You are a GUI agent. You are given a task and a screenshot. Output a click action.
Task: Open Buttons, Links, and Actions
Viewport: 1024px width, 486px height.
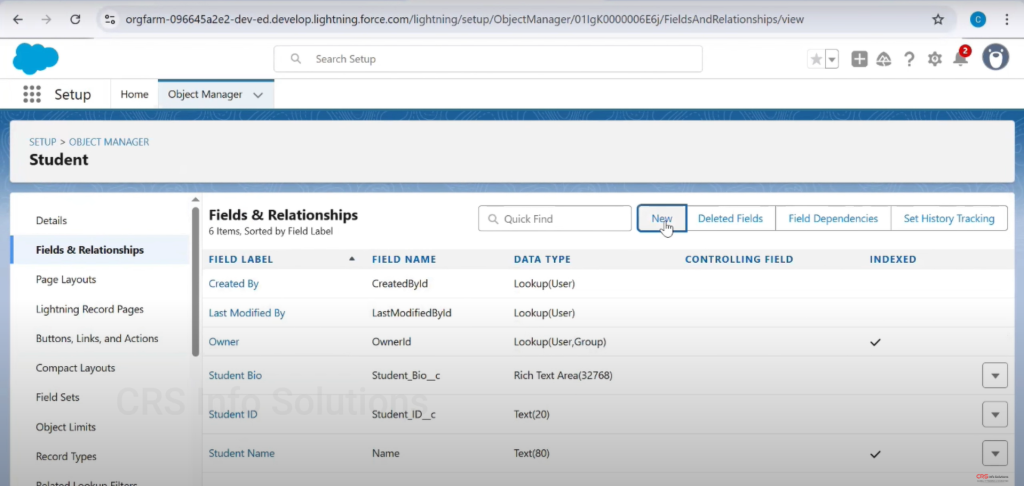[x=97, y=338]
